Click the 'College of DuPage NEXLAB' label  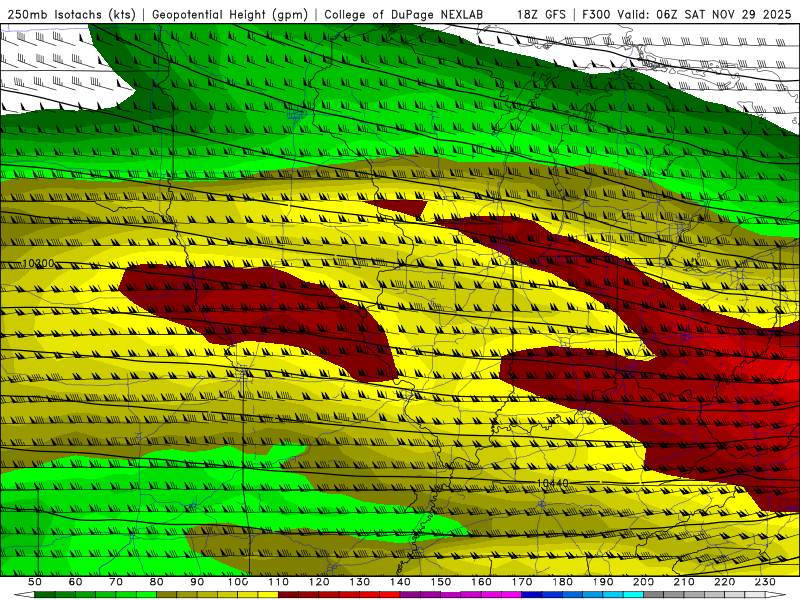[x=403, y=14]
